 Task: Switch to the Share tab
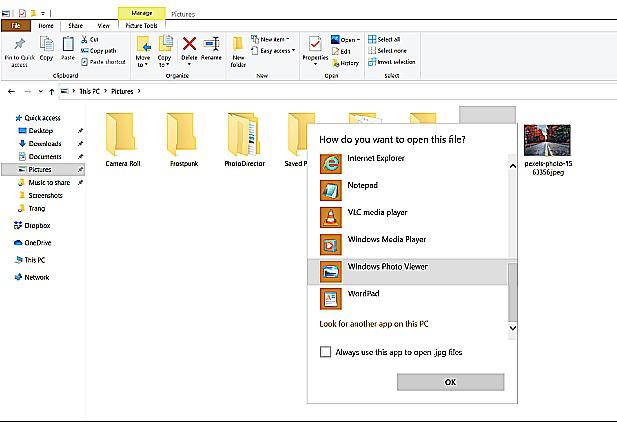pos(76,26)
